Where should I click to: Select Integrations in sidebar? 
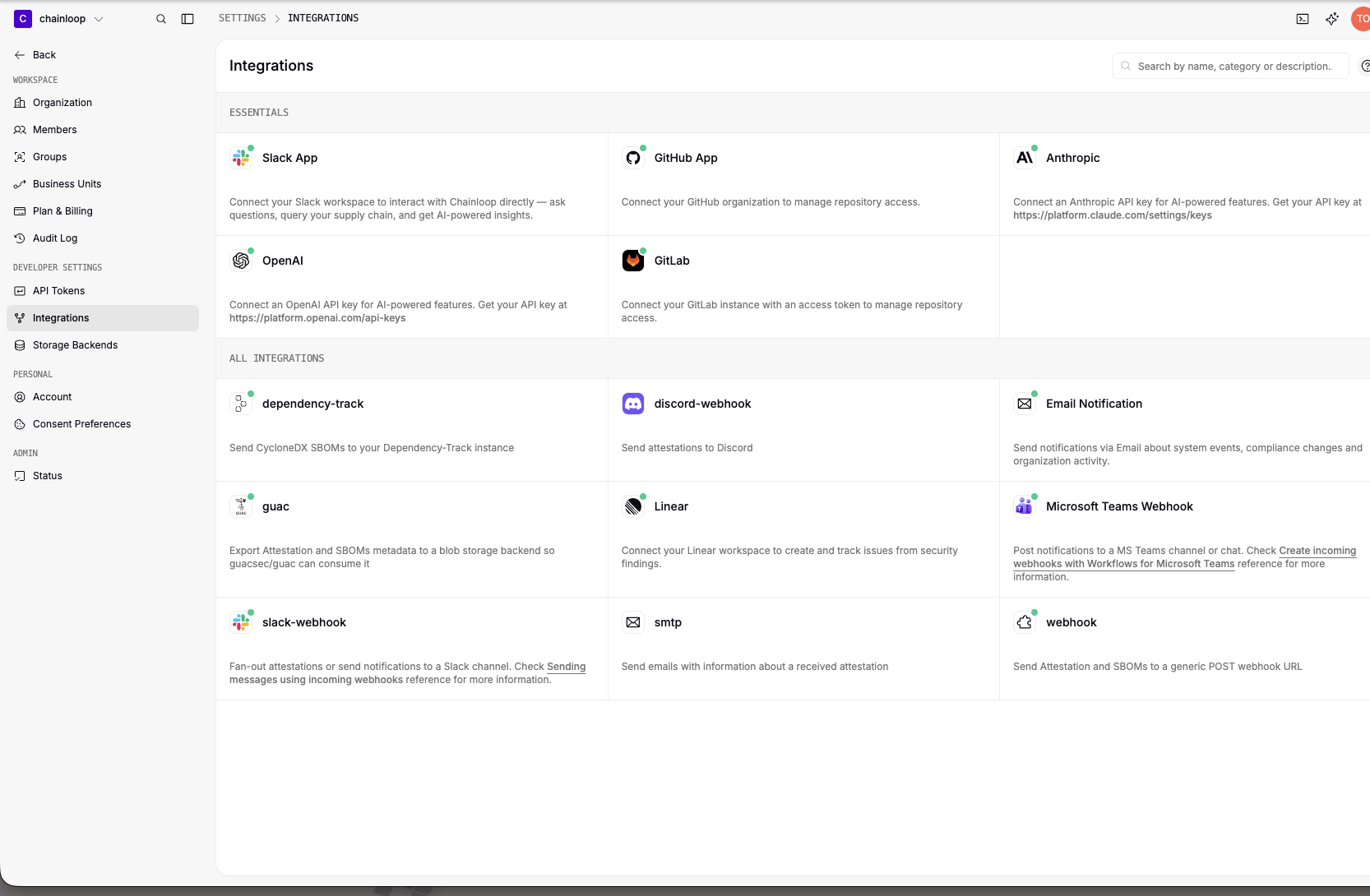[x=103, y=318]
